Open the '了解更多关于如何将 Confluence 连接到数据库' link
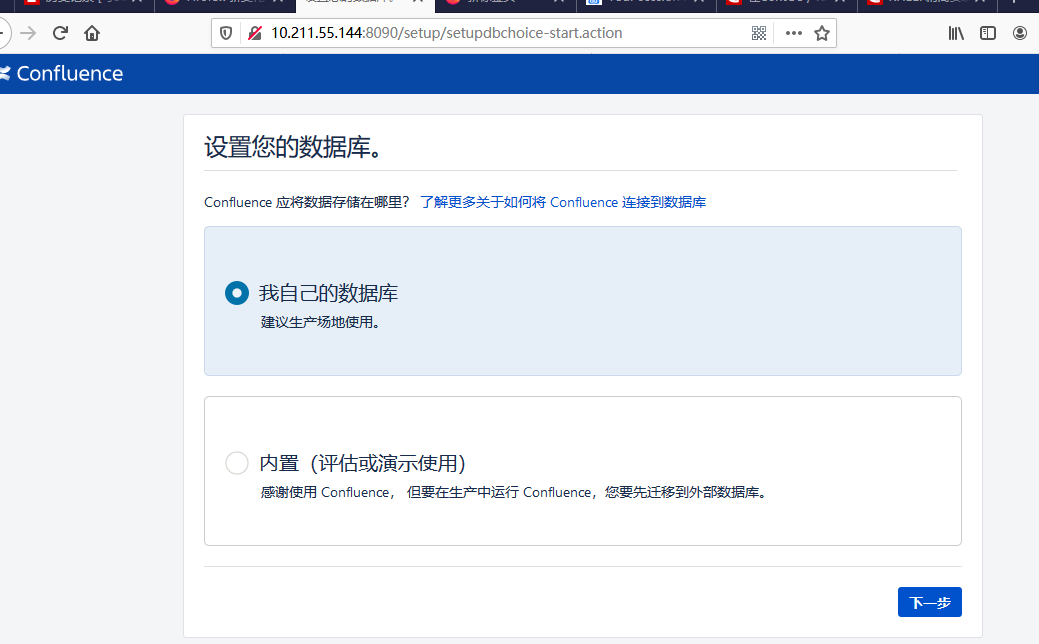Image resolution: width=1039 pixels, height=644 pixels. (563, 202)
